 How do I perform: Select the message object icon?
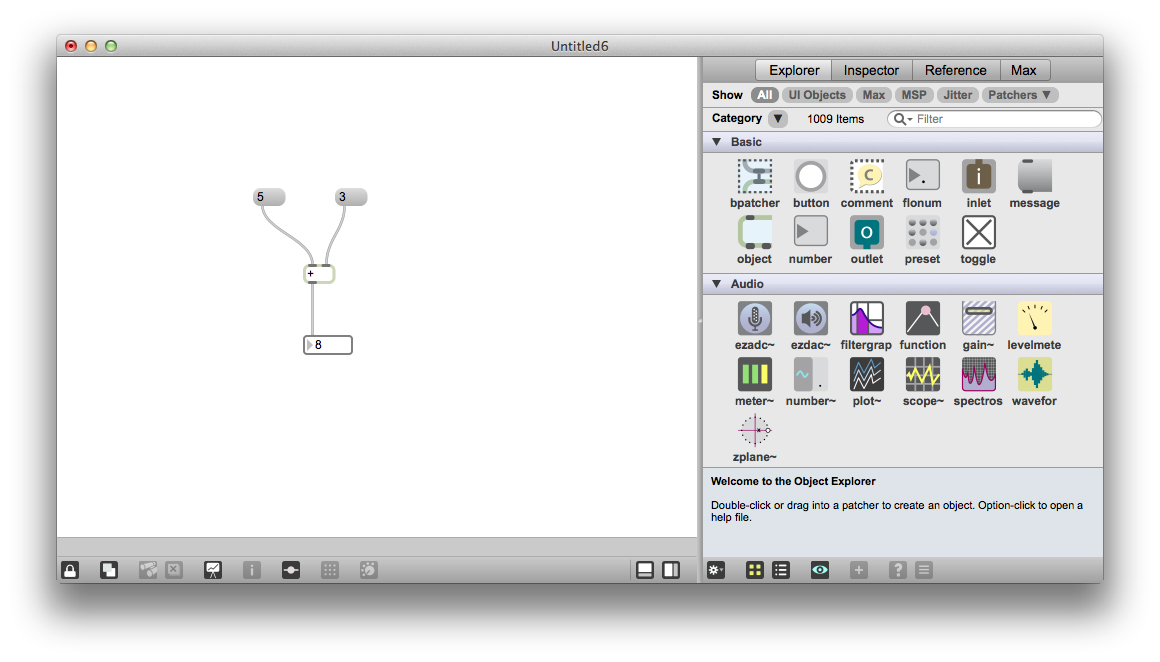1034,177
